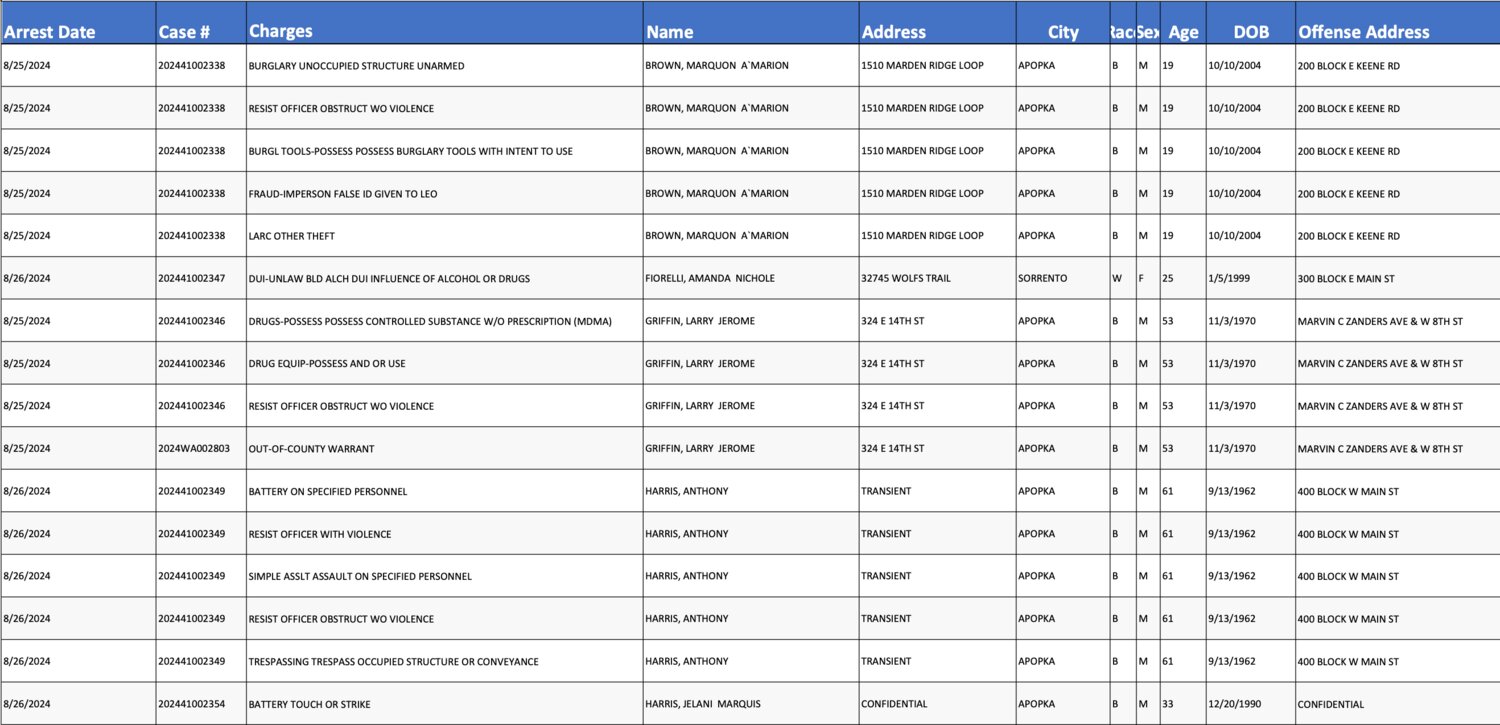The image size is (1500, 725).
Task: Select case 202441002349 in the TRESPASSING row
Action: [x=201, y=661]
